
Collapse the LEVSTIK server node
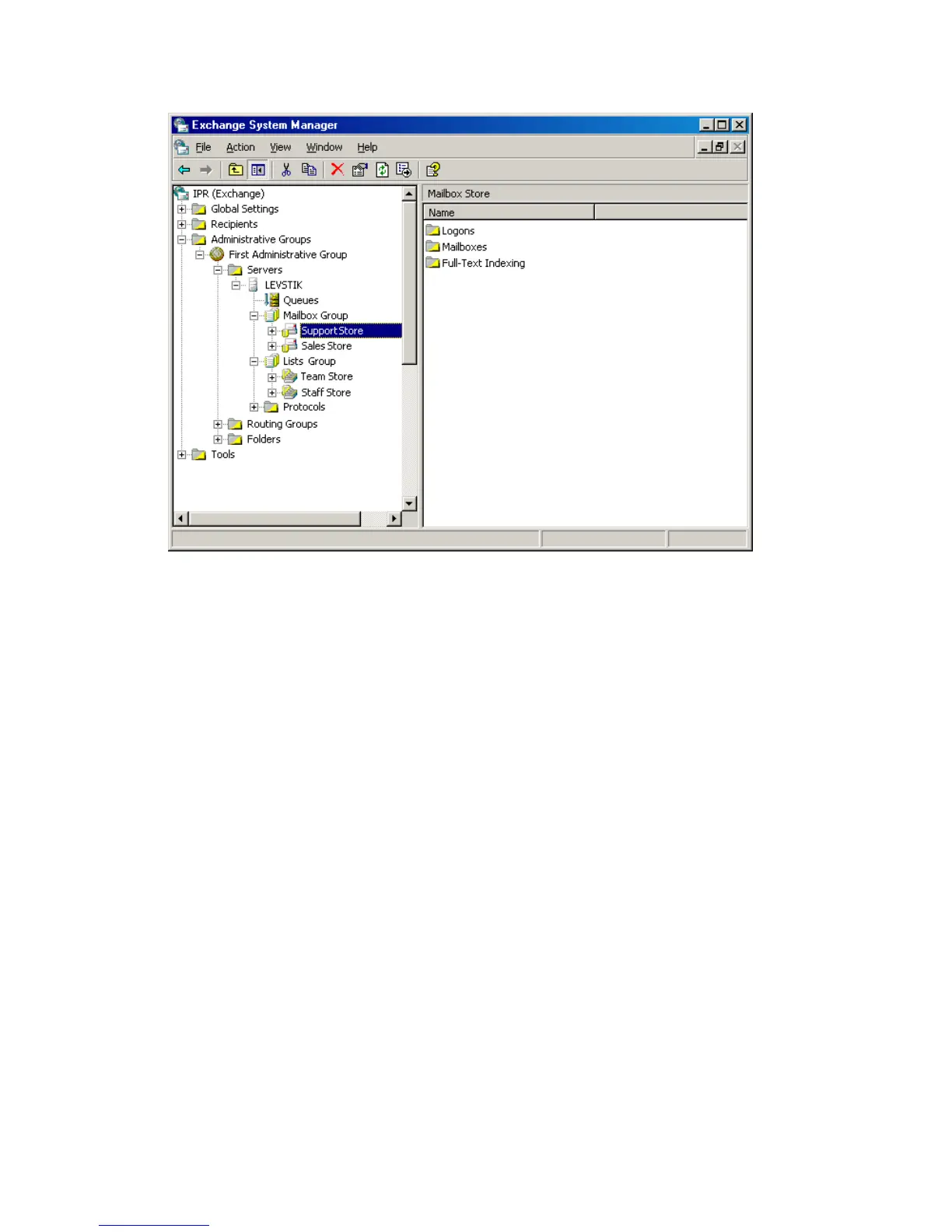tap(236, 285)
